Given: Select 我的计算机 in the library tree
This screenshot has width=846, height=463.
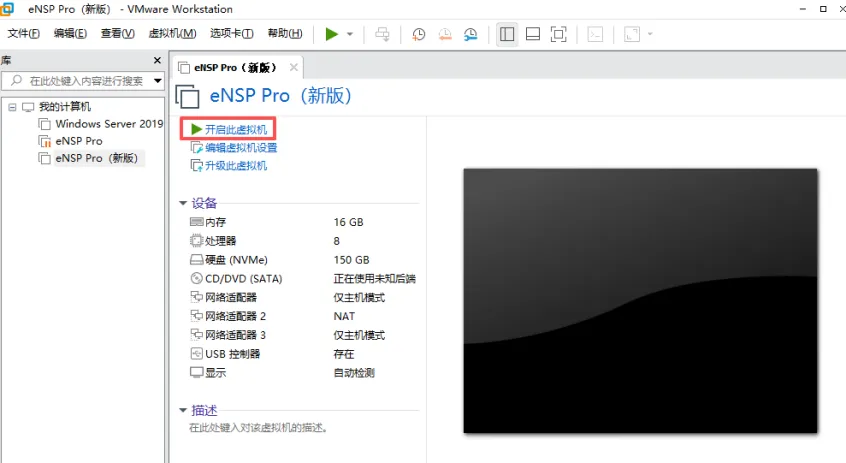Looking at the screenshot, I should tap(65, 107).
